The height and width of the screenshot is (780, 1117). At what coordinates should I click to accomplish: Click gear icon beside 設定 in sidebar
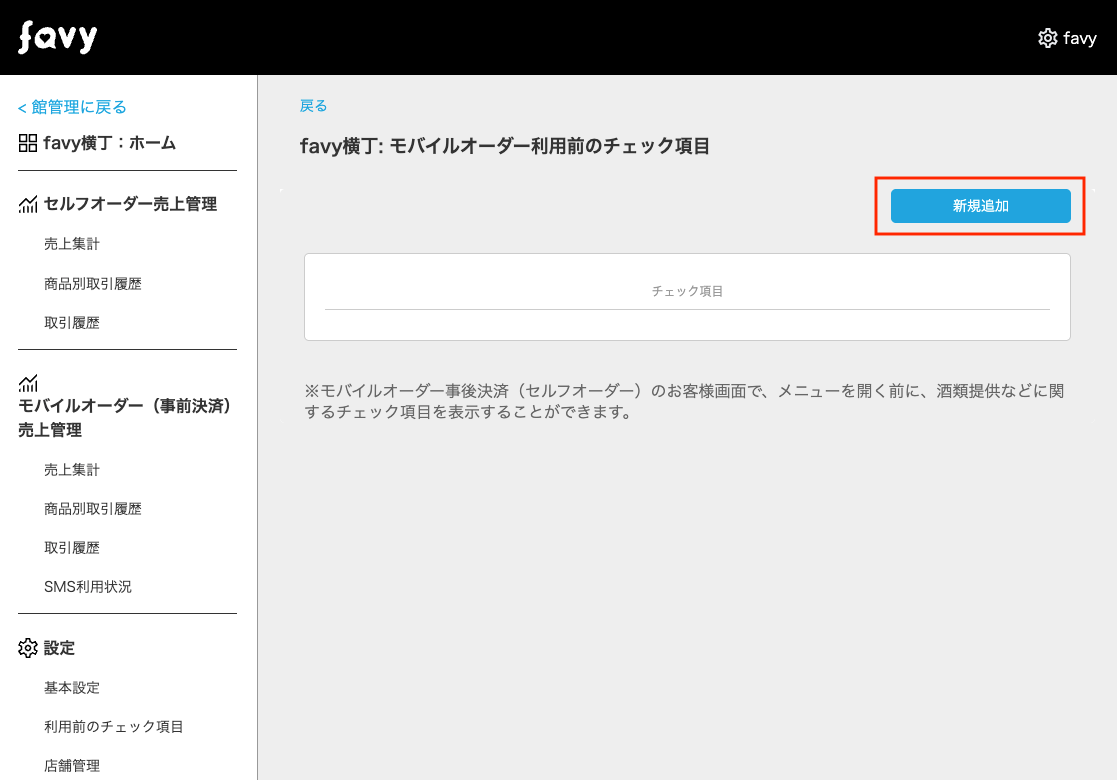click(x=28, y=648)
